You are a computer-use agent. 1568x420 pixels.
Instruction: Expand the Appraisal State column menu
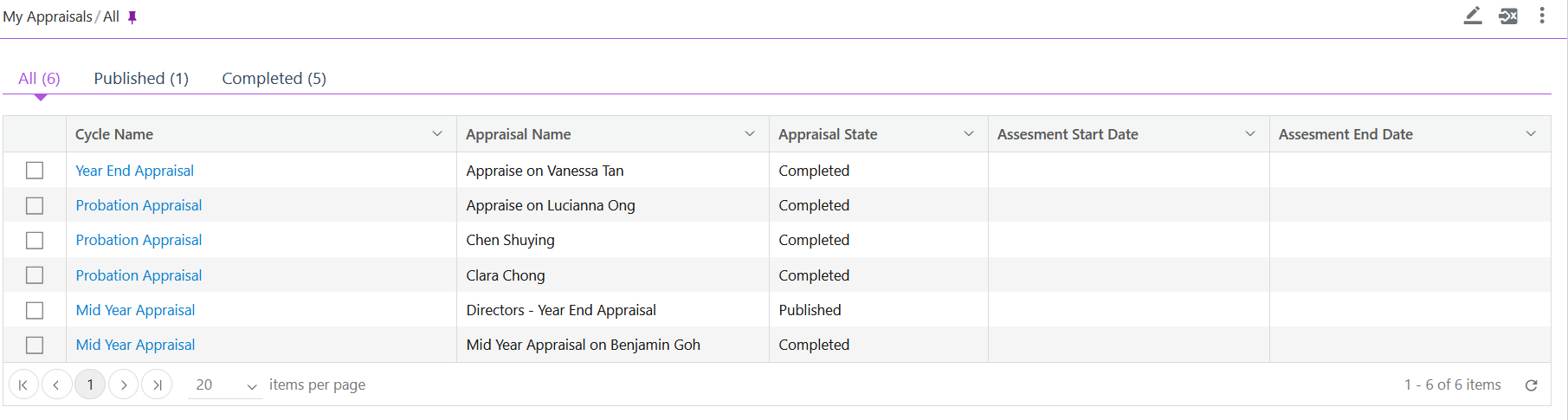click(969, 134)
